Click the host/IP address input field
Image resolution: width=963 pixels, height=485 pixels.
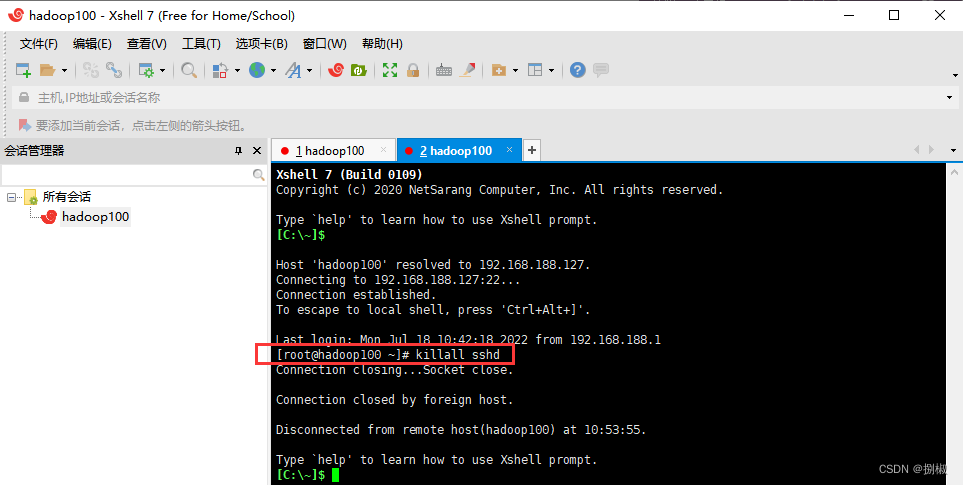coord(485,98)
